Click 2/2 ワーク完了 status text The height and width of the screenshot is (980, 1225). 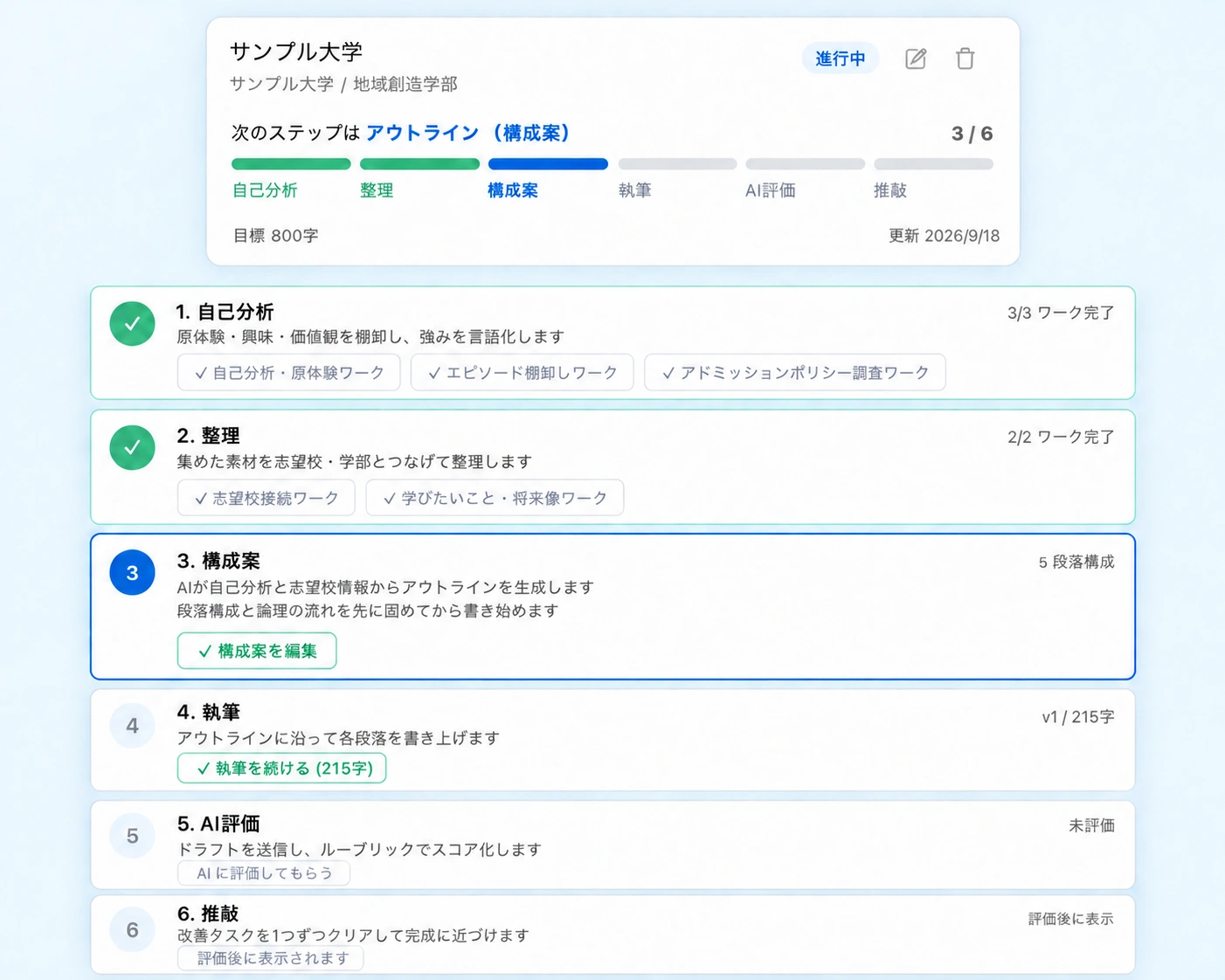(1061, 437)
